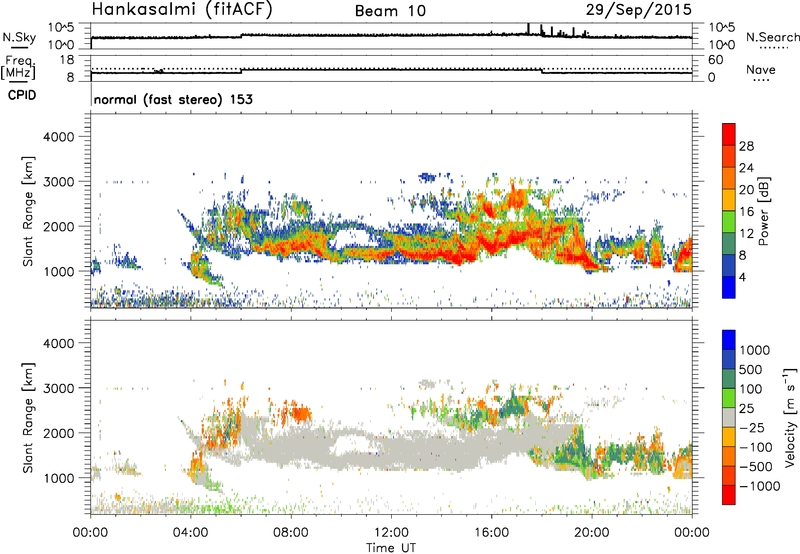The height and width of the screenshot is (554, 800).
Task: Click the date '29/Sep/2015'
Action: click(639, 9)
